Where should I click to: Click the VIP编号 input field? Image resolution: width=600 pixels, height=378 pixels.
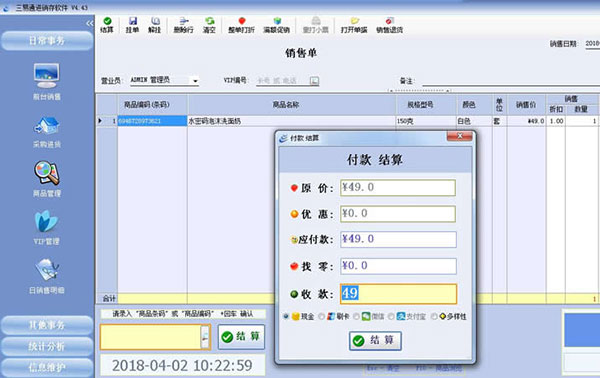[282, 81]
